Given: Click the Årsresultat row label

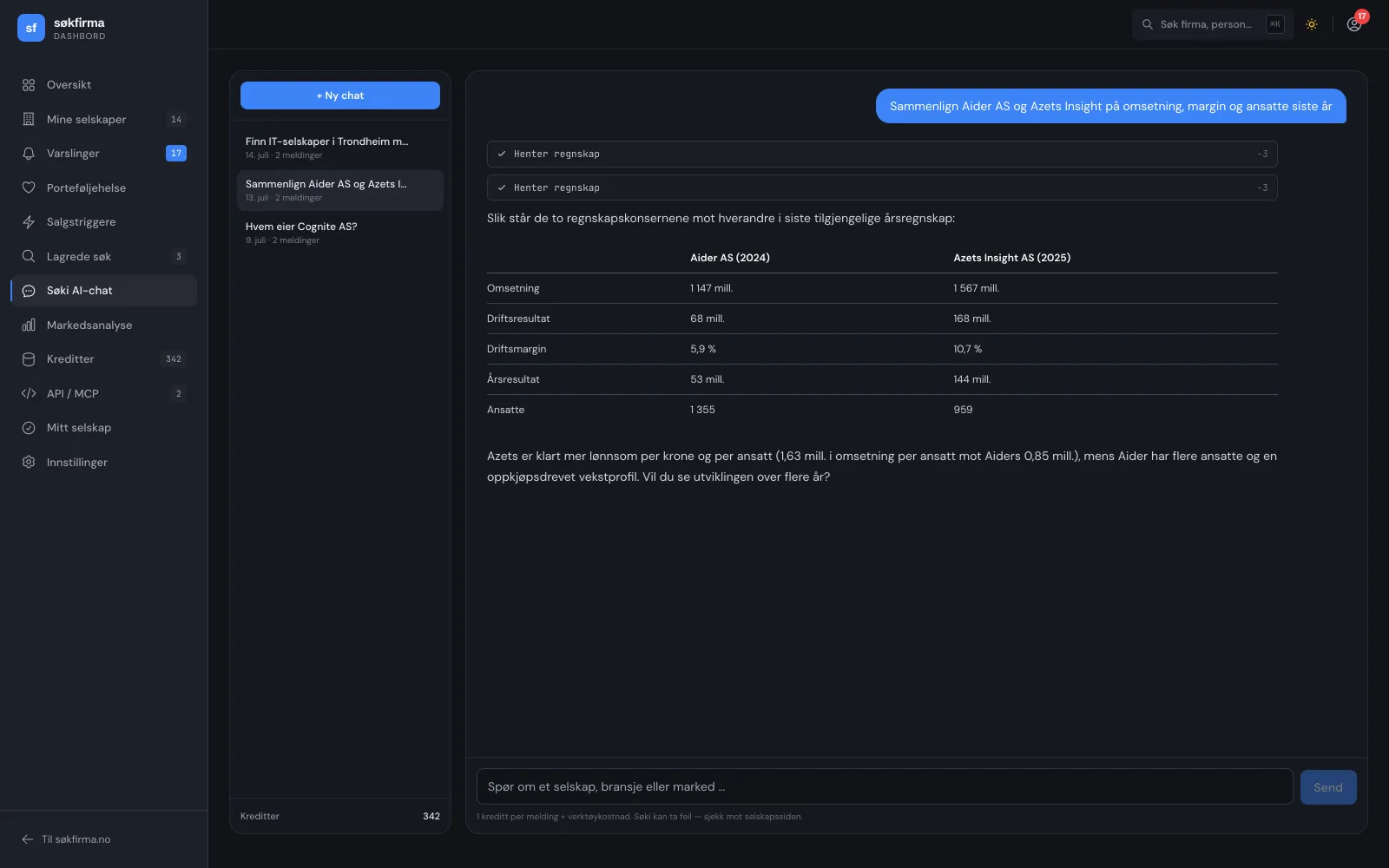Looking at the screenshot, I should 513,379.
